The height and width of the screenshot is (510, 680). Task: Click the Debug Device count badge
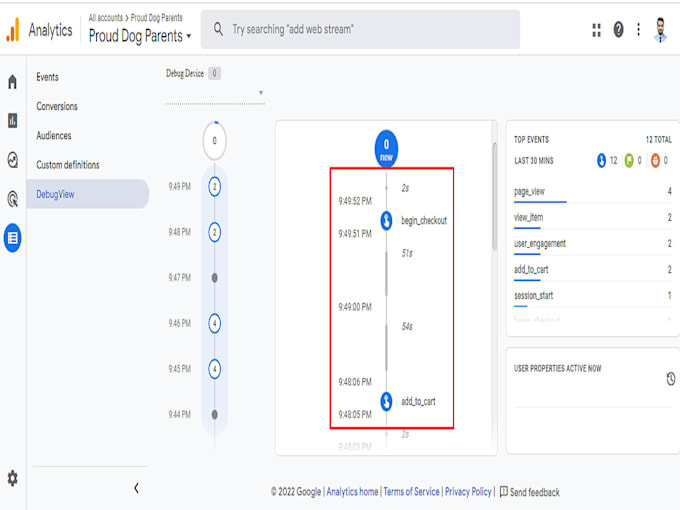click(x=214, y=73)
